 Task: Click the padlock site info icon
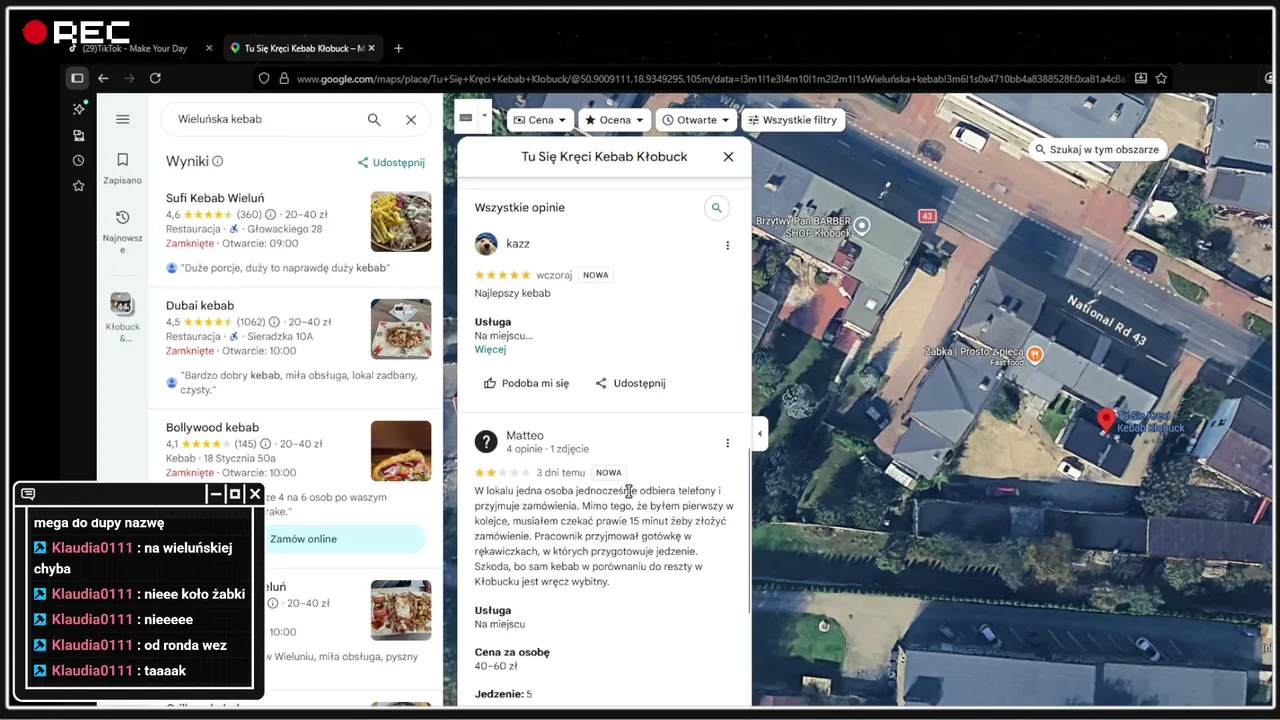[284, 78]
